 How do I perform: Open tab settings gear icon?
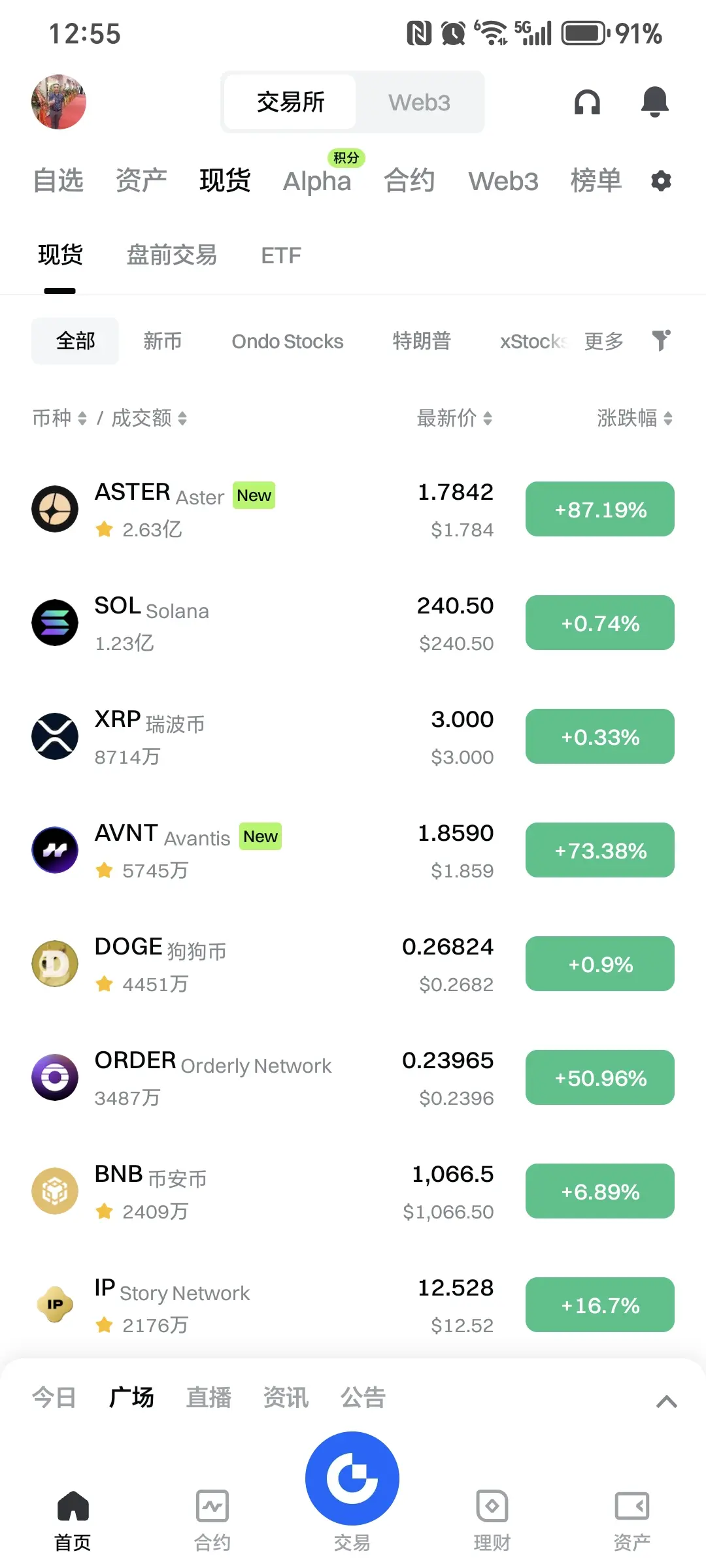point(661,181)
